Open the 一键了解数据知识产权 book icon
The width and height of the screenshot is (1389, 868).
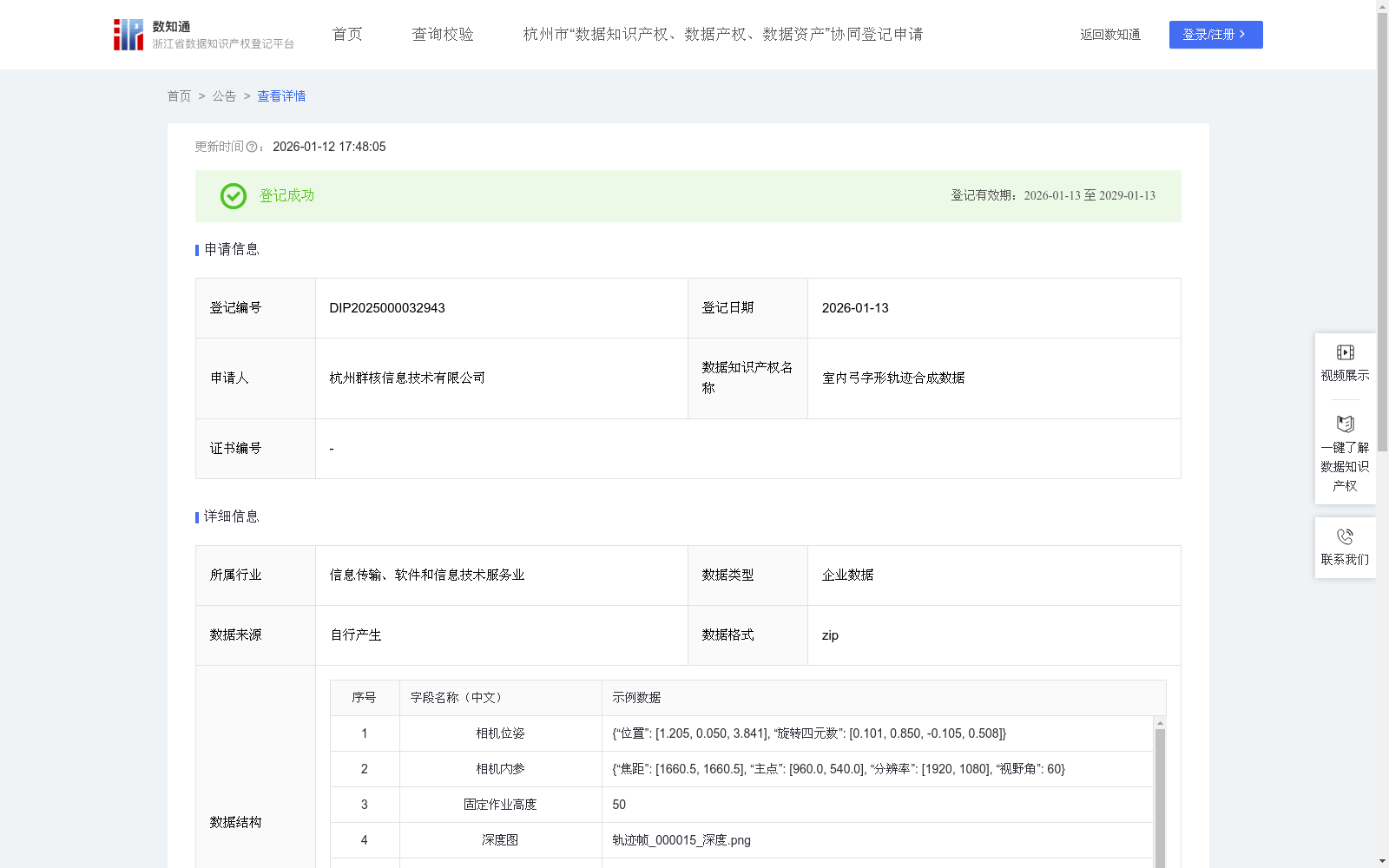click(1345, 424)
